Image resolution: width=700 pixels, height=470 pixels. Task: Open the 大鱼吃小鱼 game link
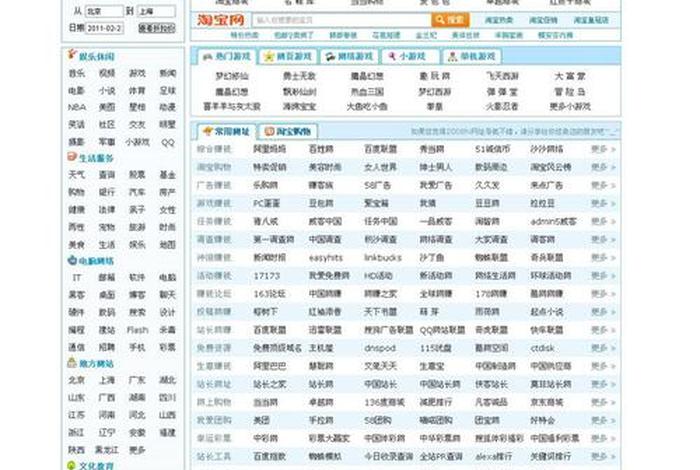pyautogui.click(x=367, y=107)
